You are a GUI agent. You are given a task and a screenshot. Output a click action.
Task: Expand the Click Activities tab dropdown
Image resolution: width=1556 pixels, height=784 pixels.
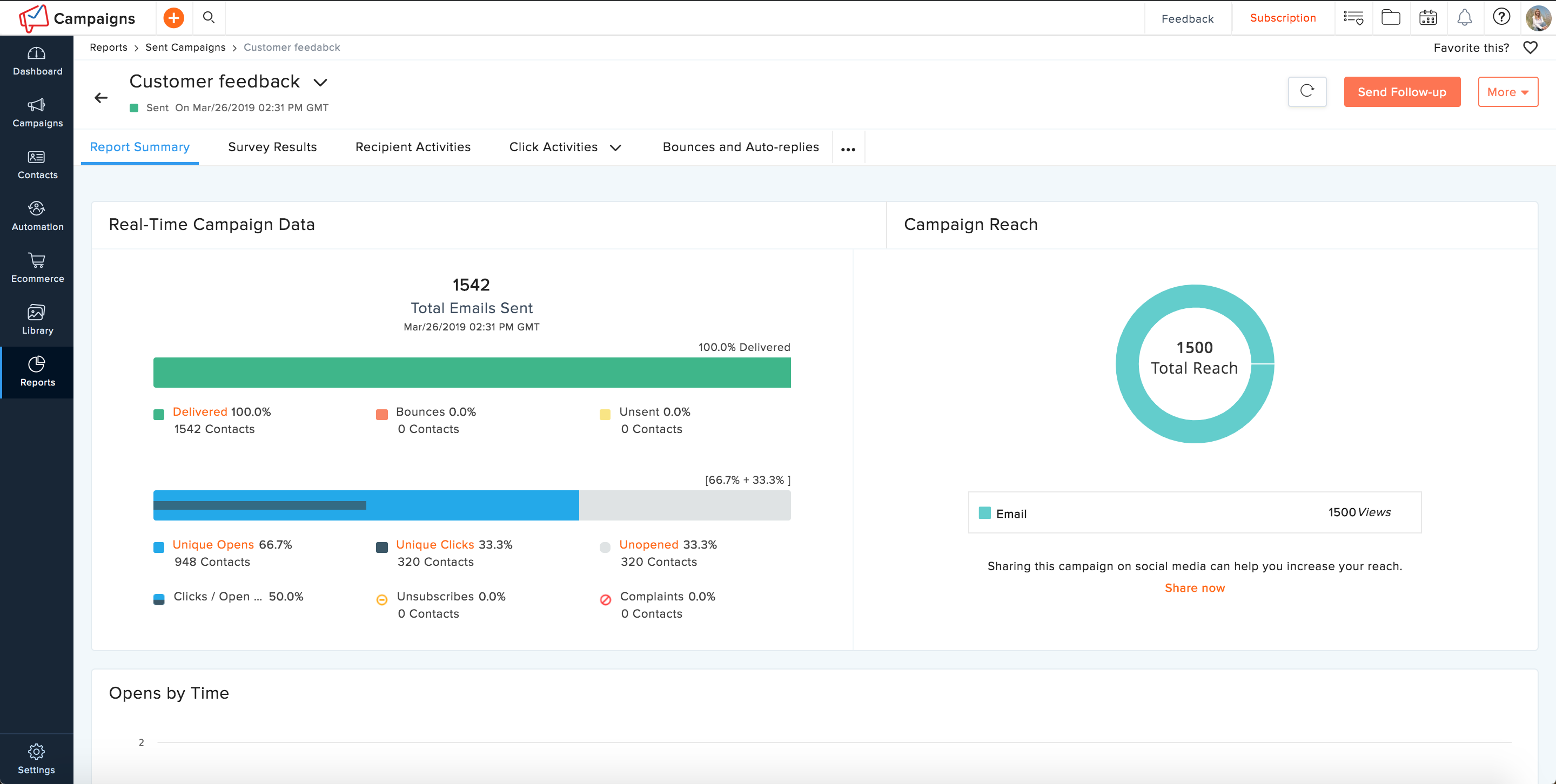[615, 148]
